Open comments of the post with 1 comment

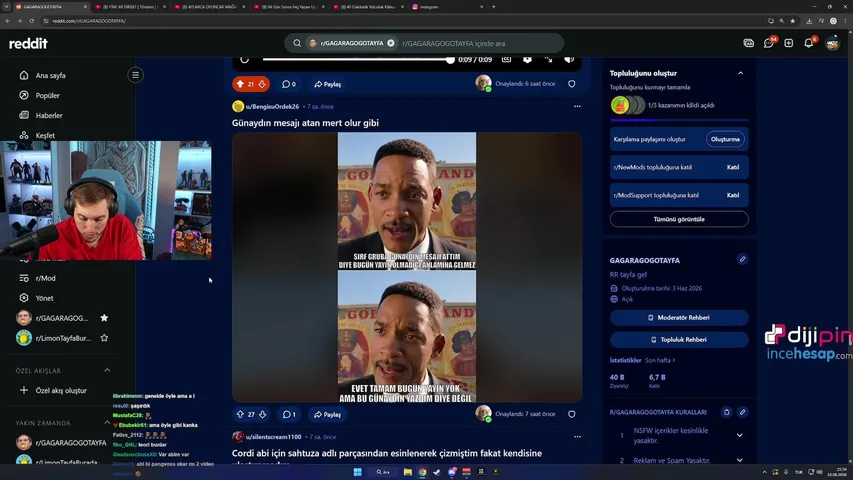[289, 415]
